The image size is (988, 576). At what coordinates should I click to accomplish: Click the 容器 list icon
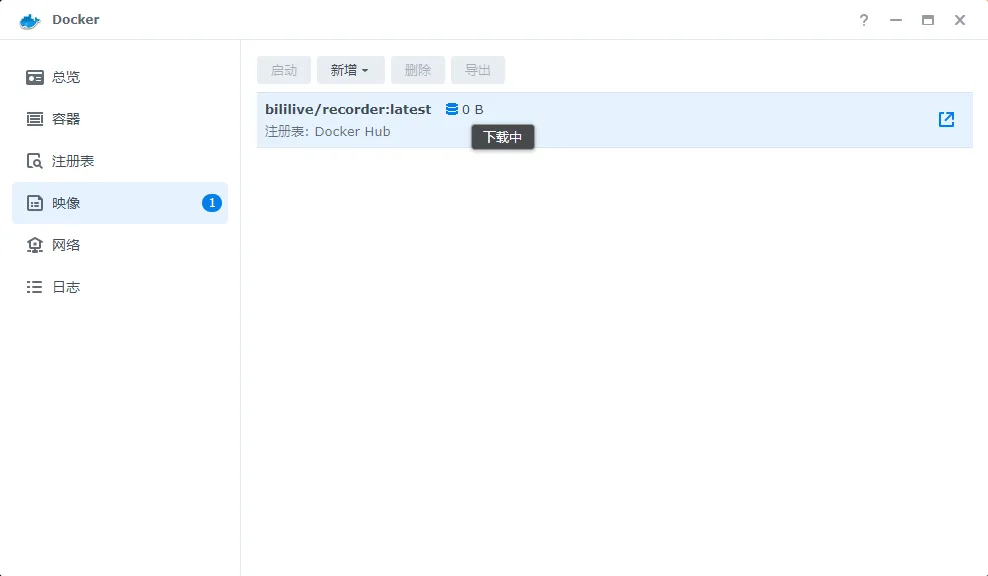pyautogui.click(x=35, y=119)
